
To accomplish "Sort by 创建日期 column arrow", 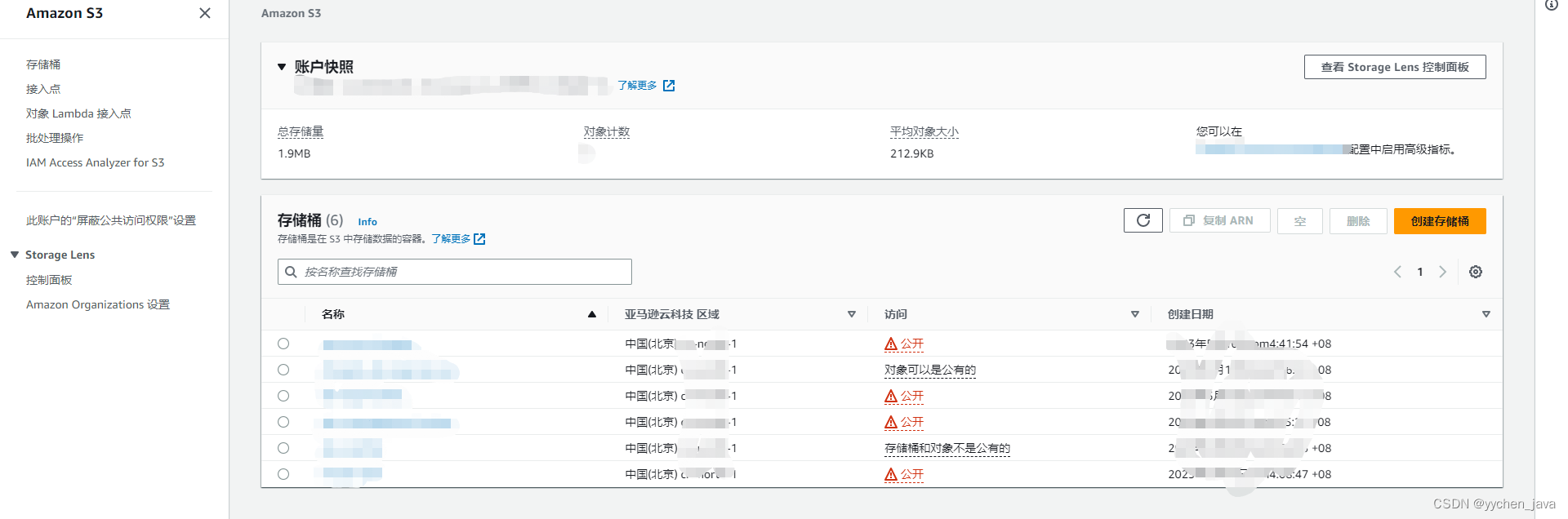I will point(1486,314).
